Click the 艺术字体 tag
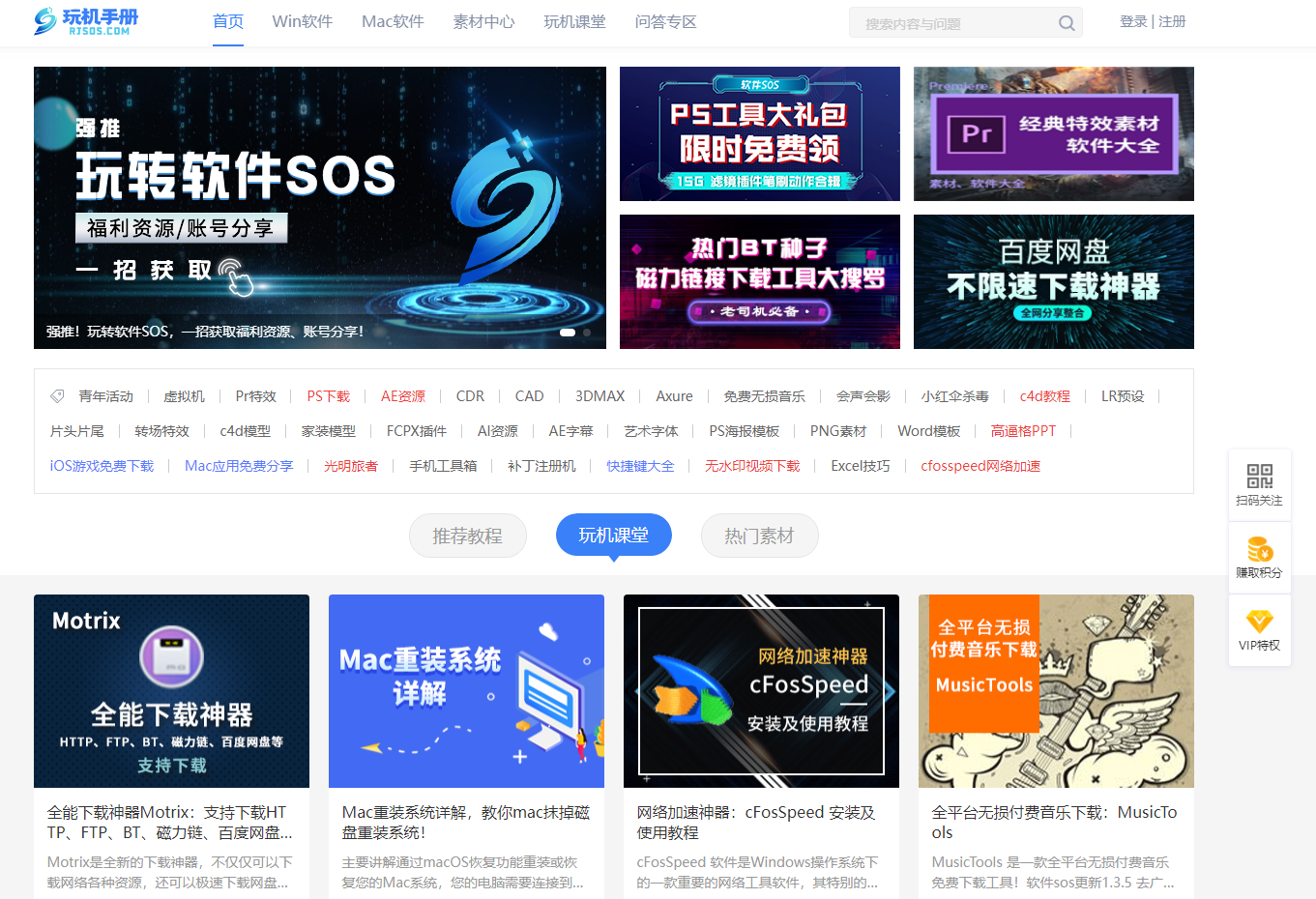 pos(652,431)
